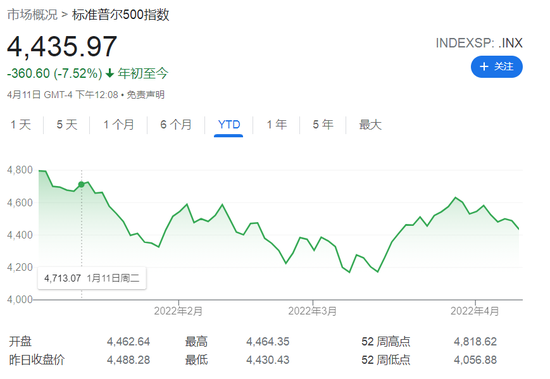Select the 5 天 time range tab
This screenshot has width=550, height=379.
[x=67, y=125]
